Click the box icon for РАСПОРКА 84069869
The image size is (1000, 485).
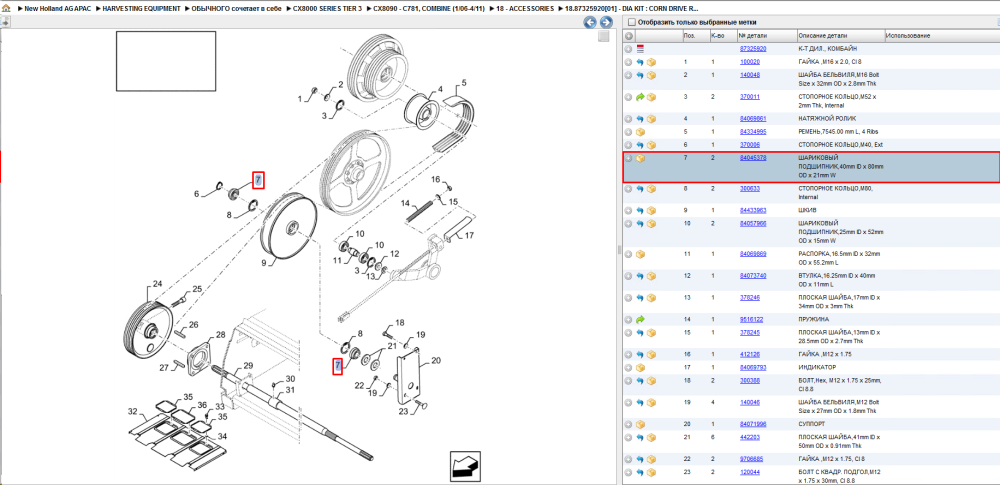point(640,254)
